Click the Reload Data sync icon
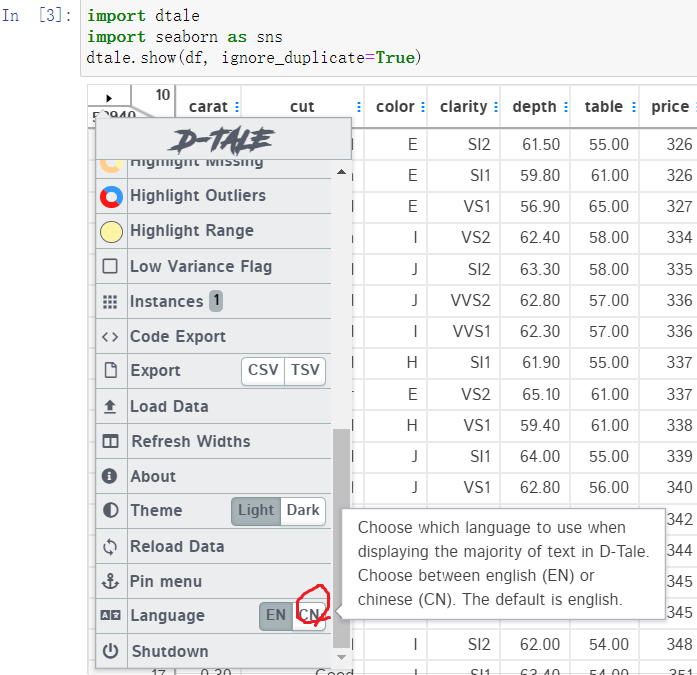This screenshot has width=697, height=675. pos(110,547)
